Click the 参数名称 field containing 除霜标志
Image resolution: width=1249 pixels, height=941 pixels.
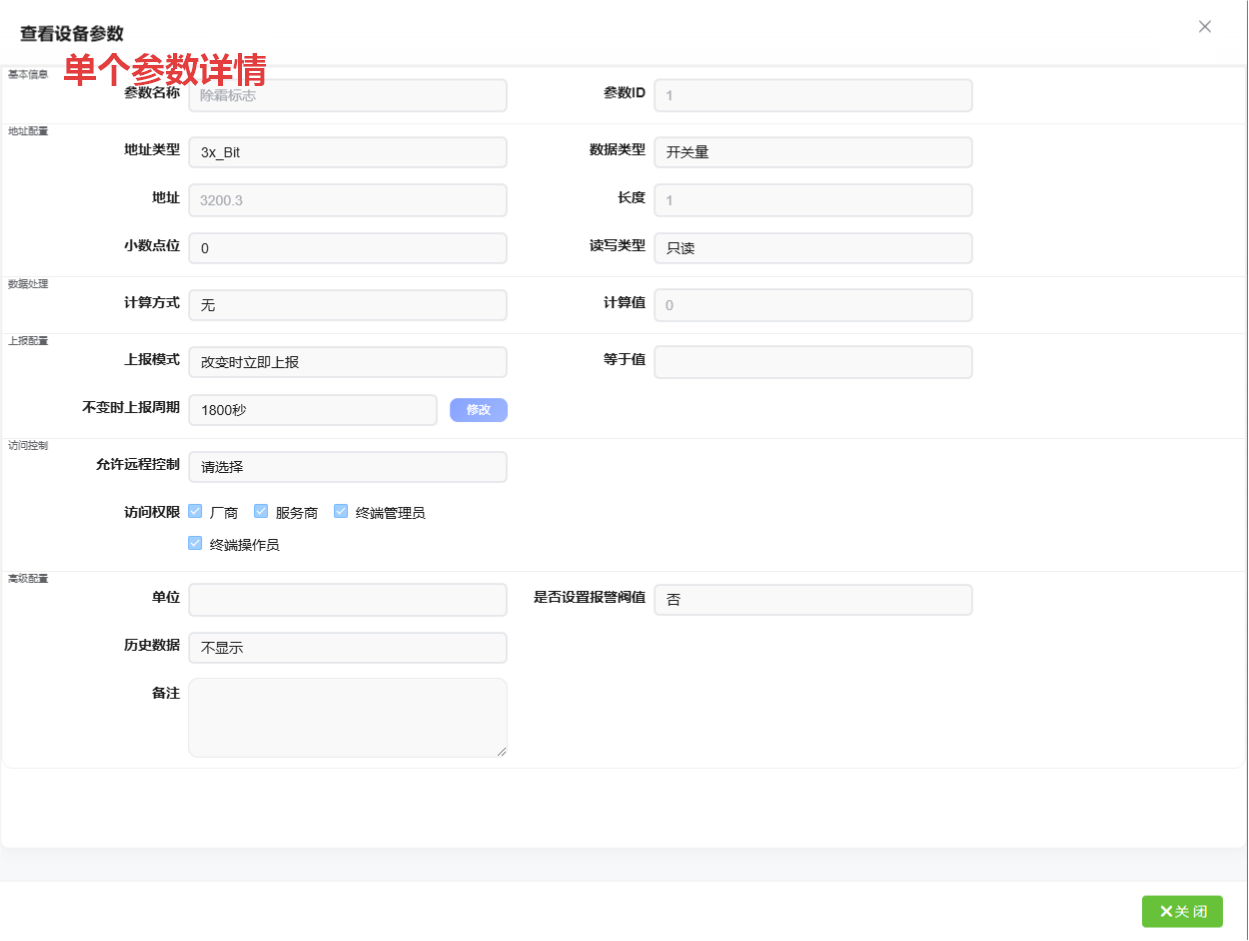348,95
